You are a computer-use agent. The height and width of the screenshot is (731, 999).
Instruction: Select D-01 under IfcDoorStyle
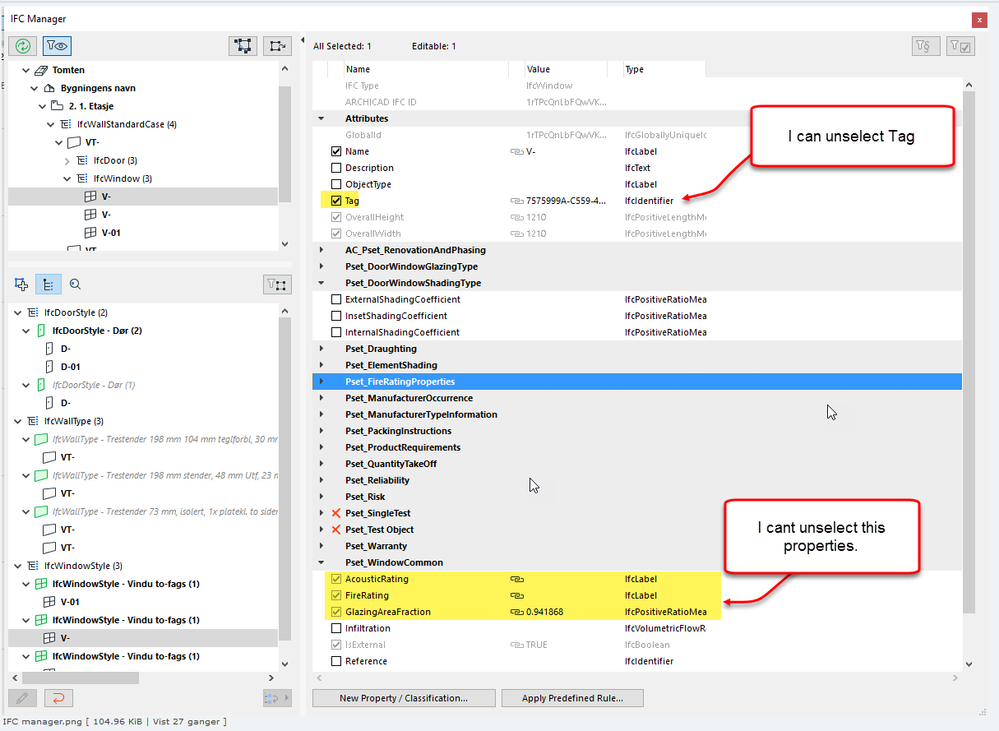pos(70,367)
